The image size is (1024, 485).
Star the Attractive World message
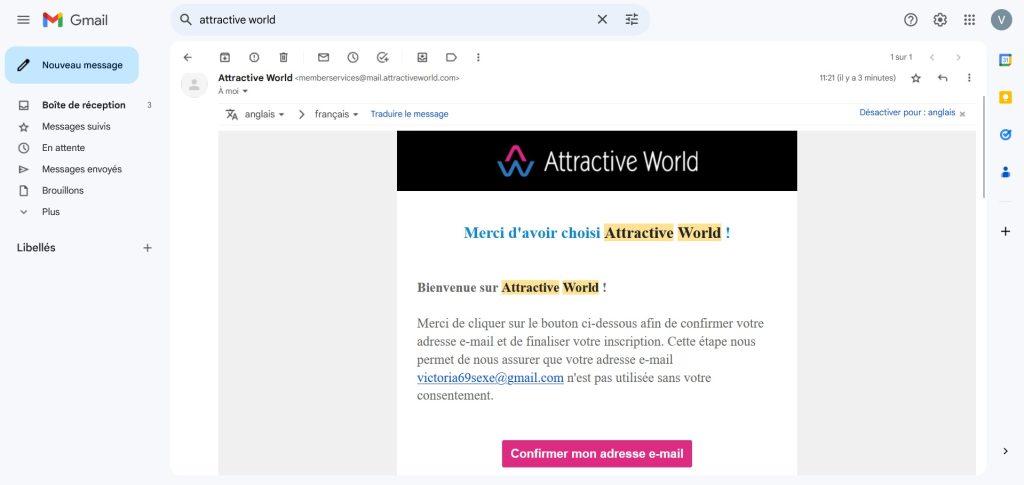915,78
